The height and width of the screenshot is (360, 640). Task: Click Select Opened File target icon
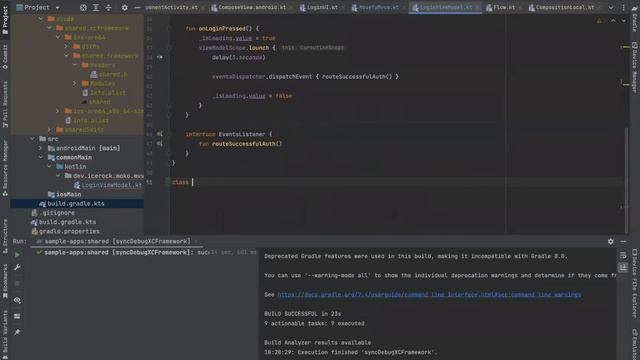click(x=83, y=7)
